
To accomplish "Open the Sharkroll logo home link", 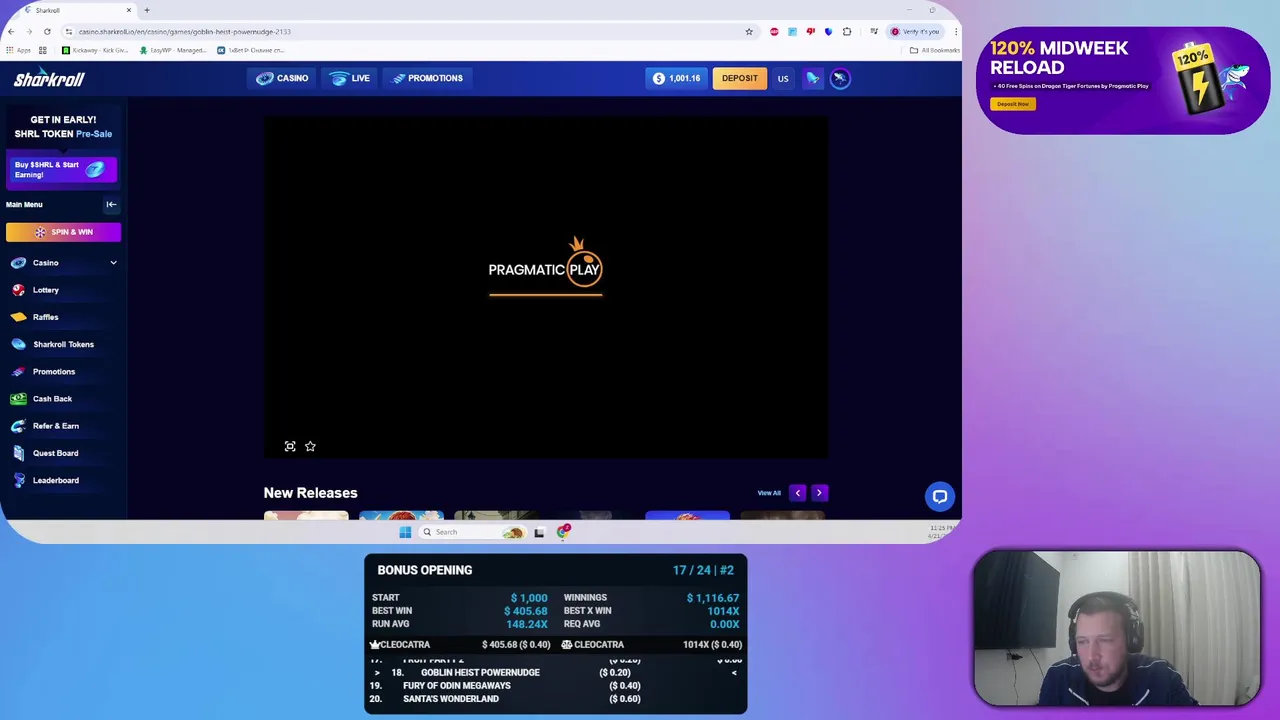I will click(x=49, y=79).
